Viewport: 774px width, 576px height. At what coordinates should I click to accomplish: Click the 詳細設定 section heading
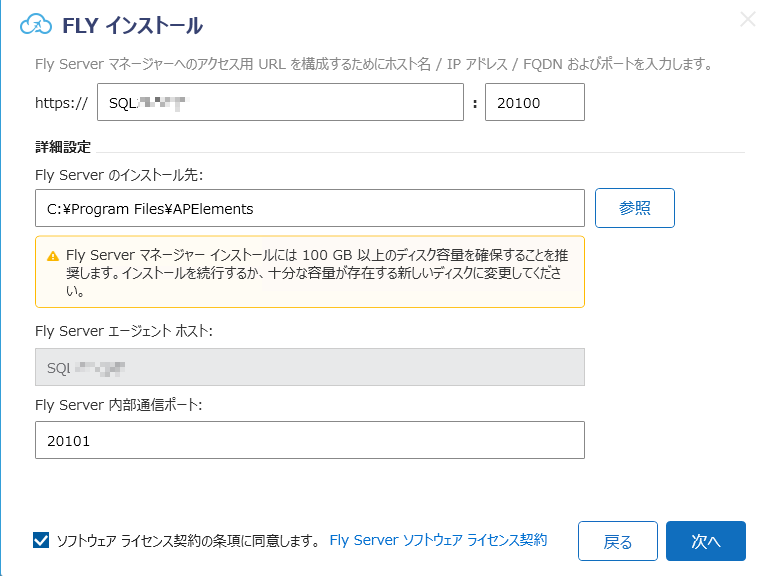[x=63, y=147]
